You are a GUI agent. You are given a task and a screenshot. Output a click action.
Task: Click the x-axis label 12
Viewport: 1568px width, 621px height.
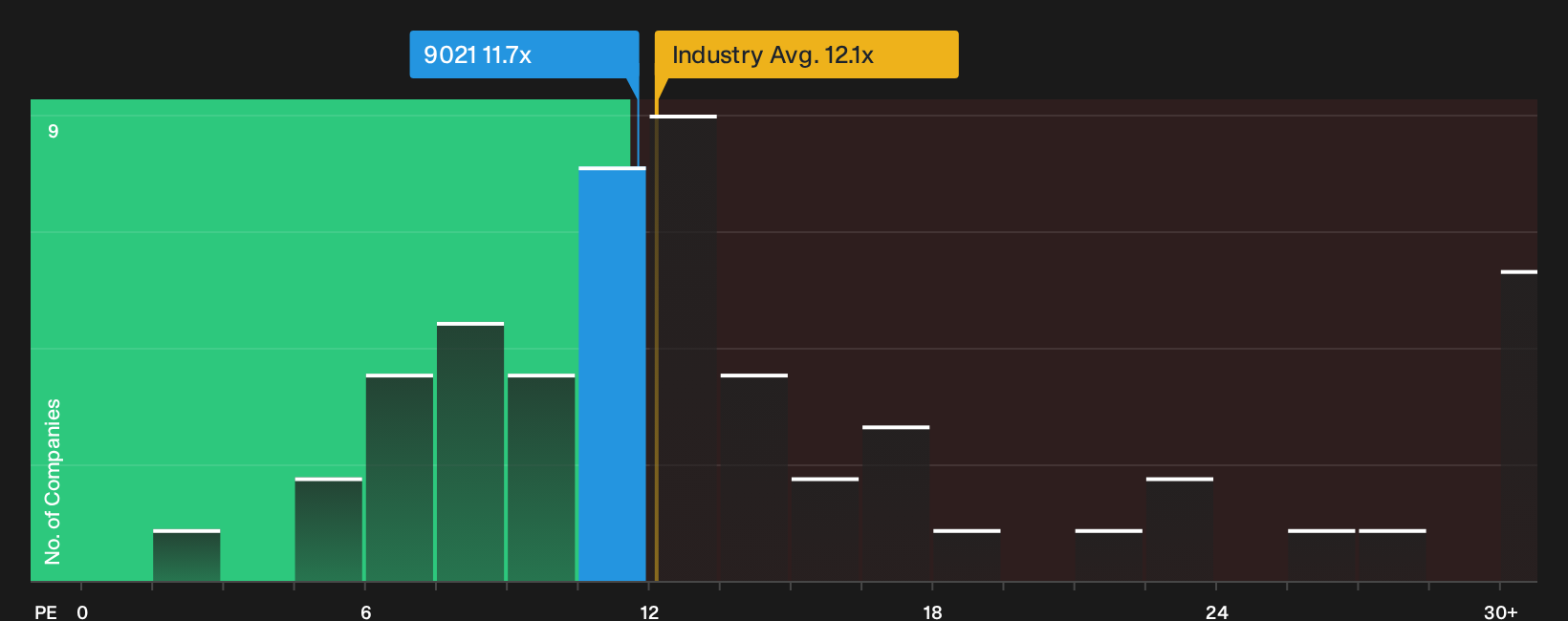point(649,612)
